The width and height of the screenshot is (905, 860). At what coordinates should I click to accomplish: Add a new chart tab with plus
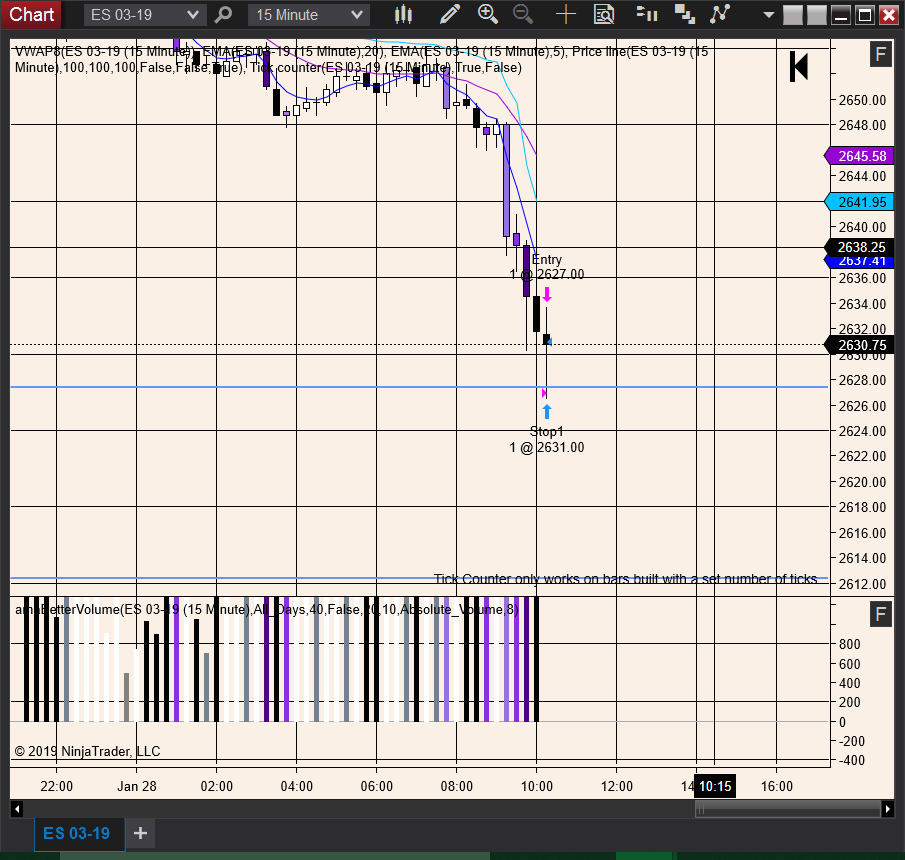click(x=140, y=833)
